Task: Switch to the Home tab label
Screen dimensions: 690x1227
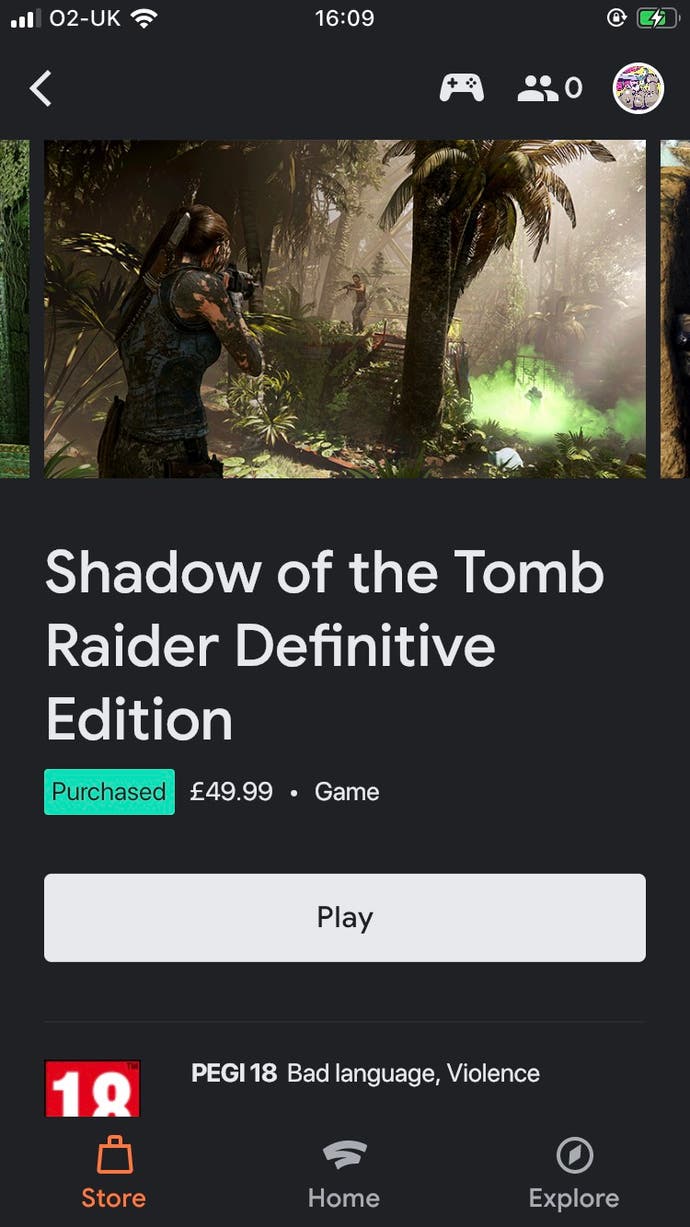Action: click(x=344, y=1198)
